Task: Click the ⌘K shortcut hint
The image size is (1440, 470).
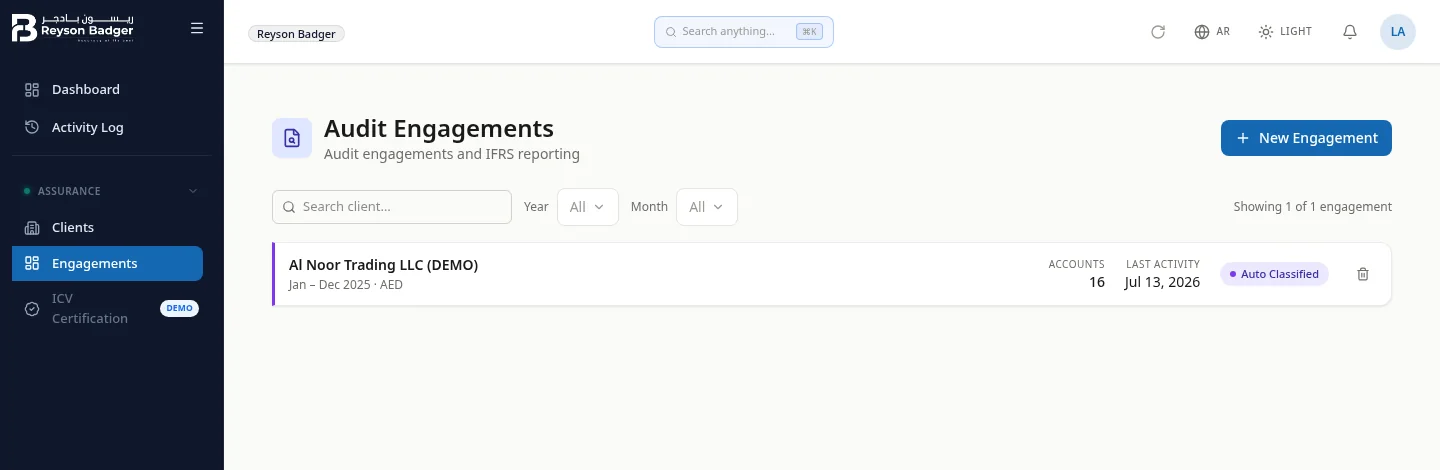Action: [809, 32]
